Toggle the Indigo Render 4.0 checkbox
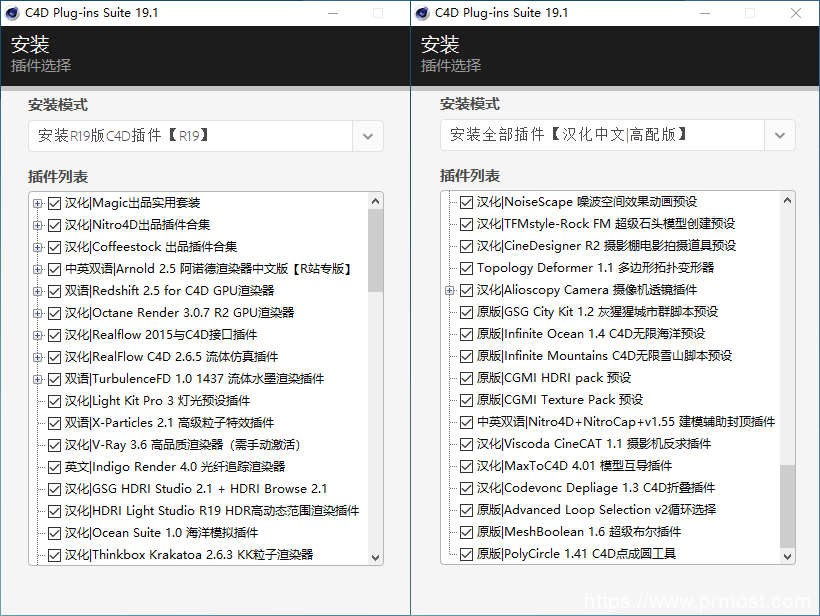The image size is (820, 616). (54, 467)
